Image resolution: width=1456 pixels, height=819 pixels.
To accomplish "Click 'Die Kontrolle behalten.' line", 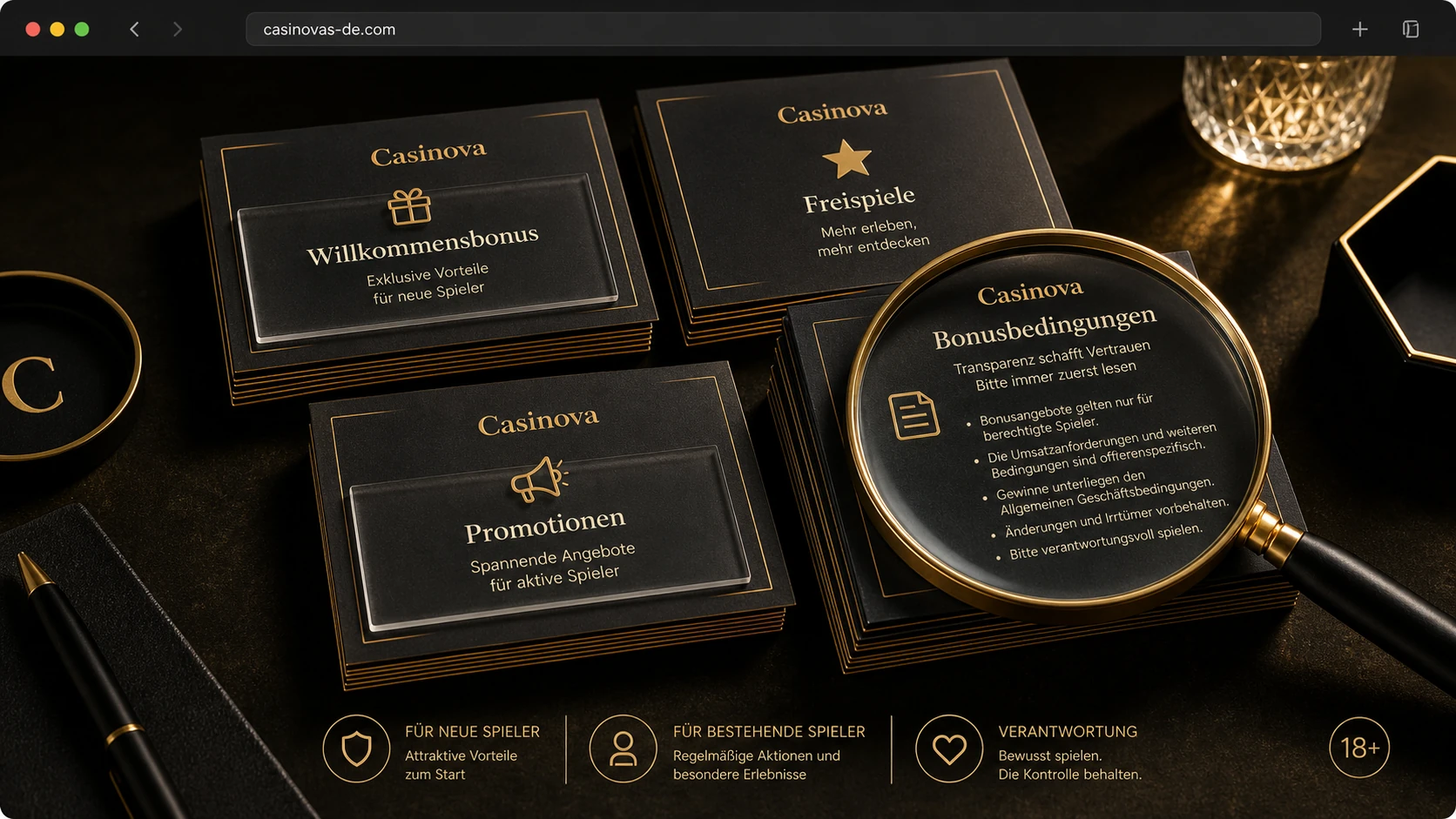I will coord(1069,775).
